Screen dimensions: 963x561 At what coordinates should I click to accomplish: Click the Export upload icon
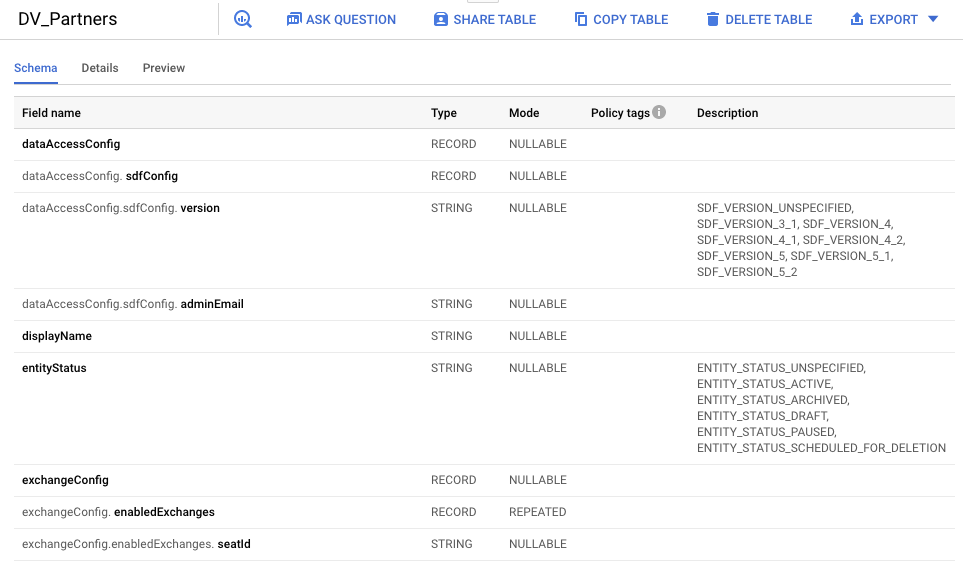point(856,19)
